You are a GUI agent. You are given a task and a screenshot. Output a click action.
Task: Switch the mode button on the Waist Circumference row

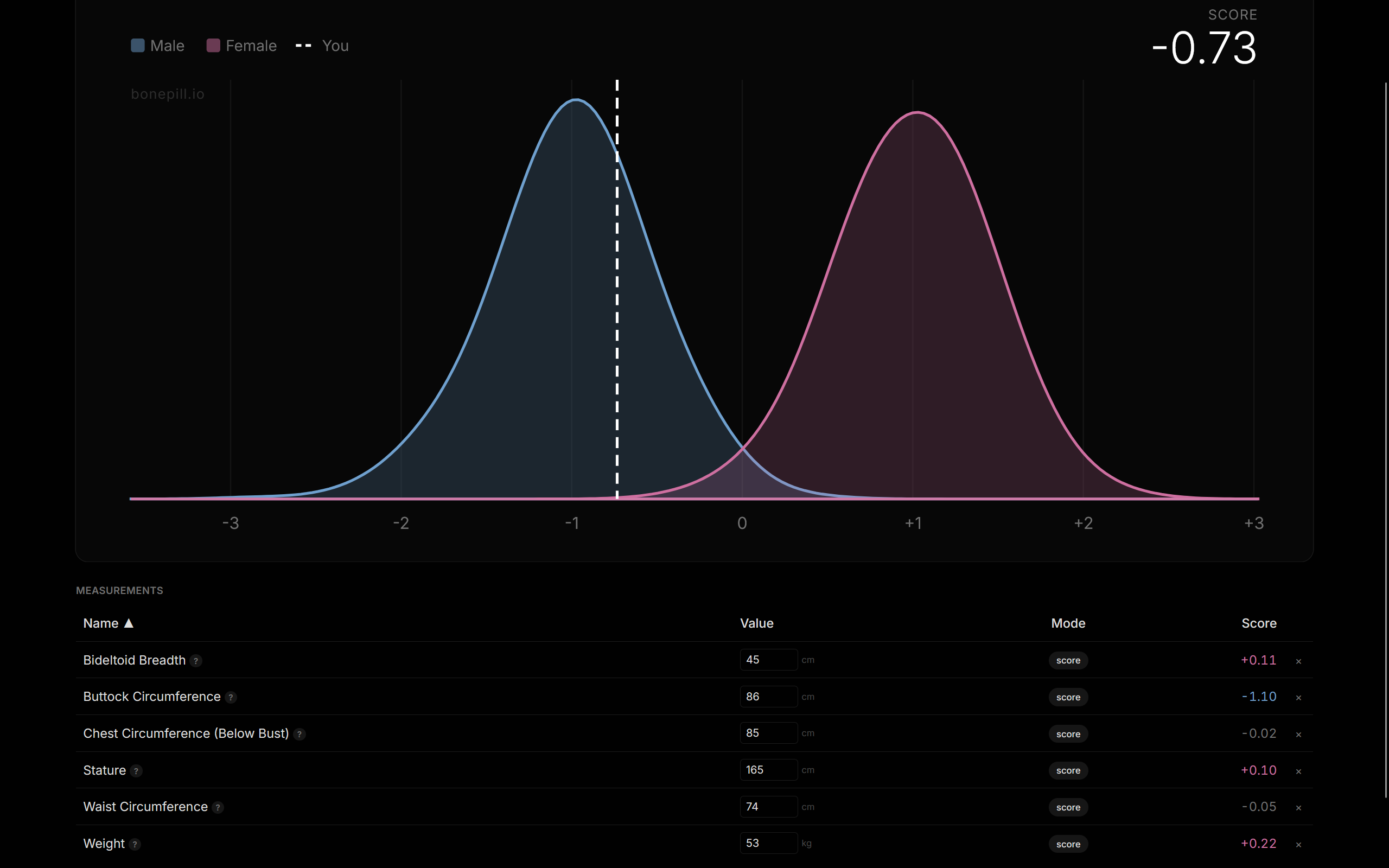coord(1068,808)
